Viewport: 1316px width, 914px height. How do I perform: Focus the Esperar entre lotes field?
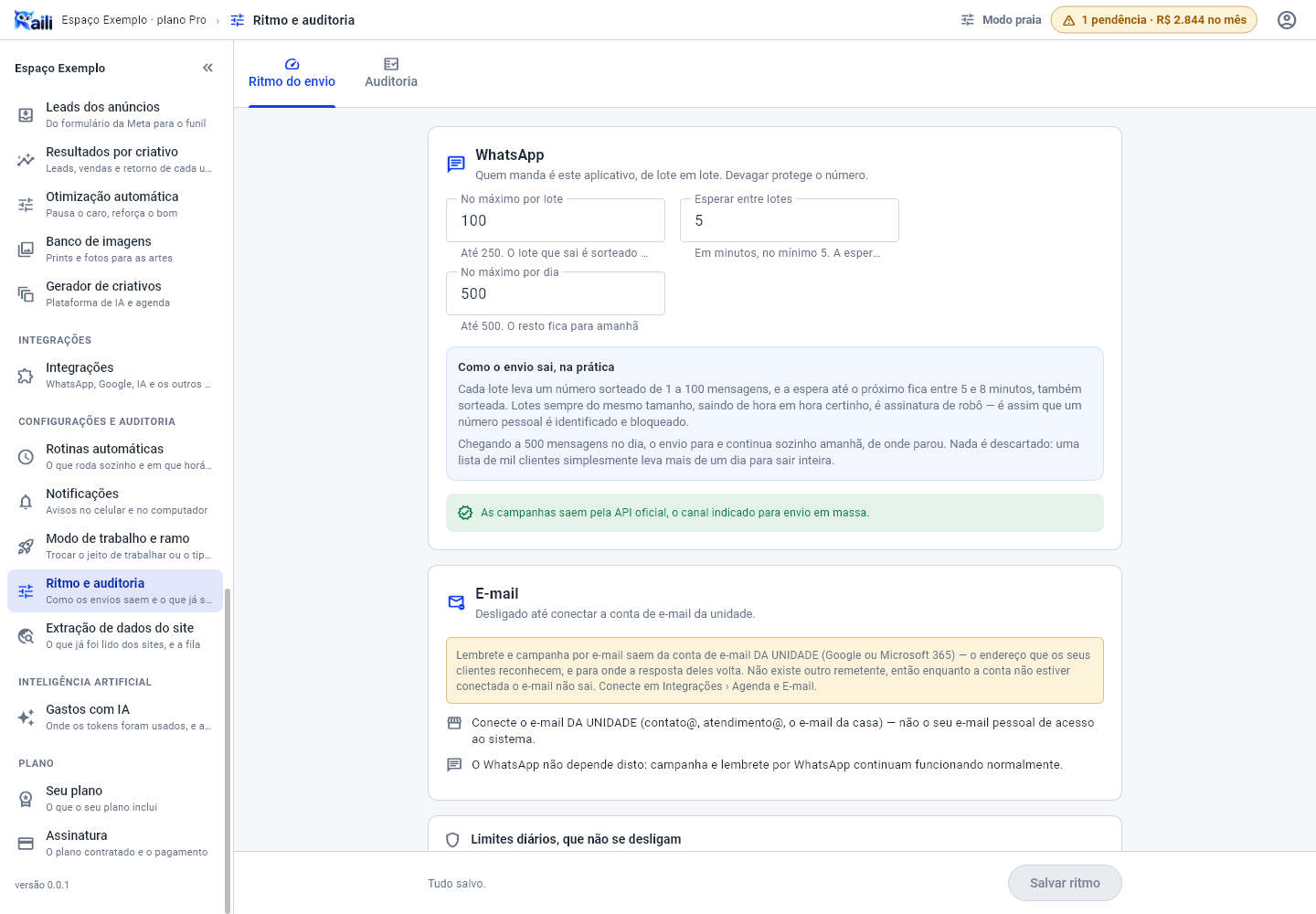point(790,220)
